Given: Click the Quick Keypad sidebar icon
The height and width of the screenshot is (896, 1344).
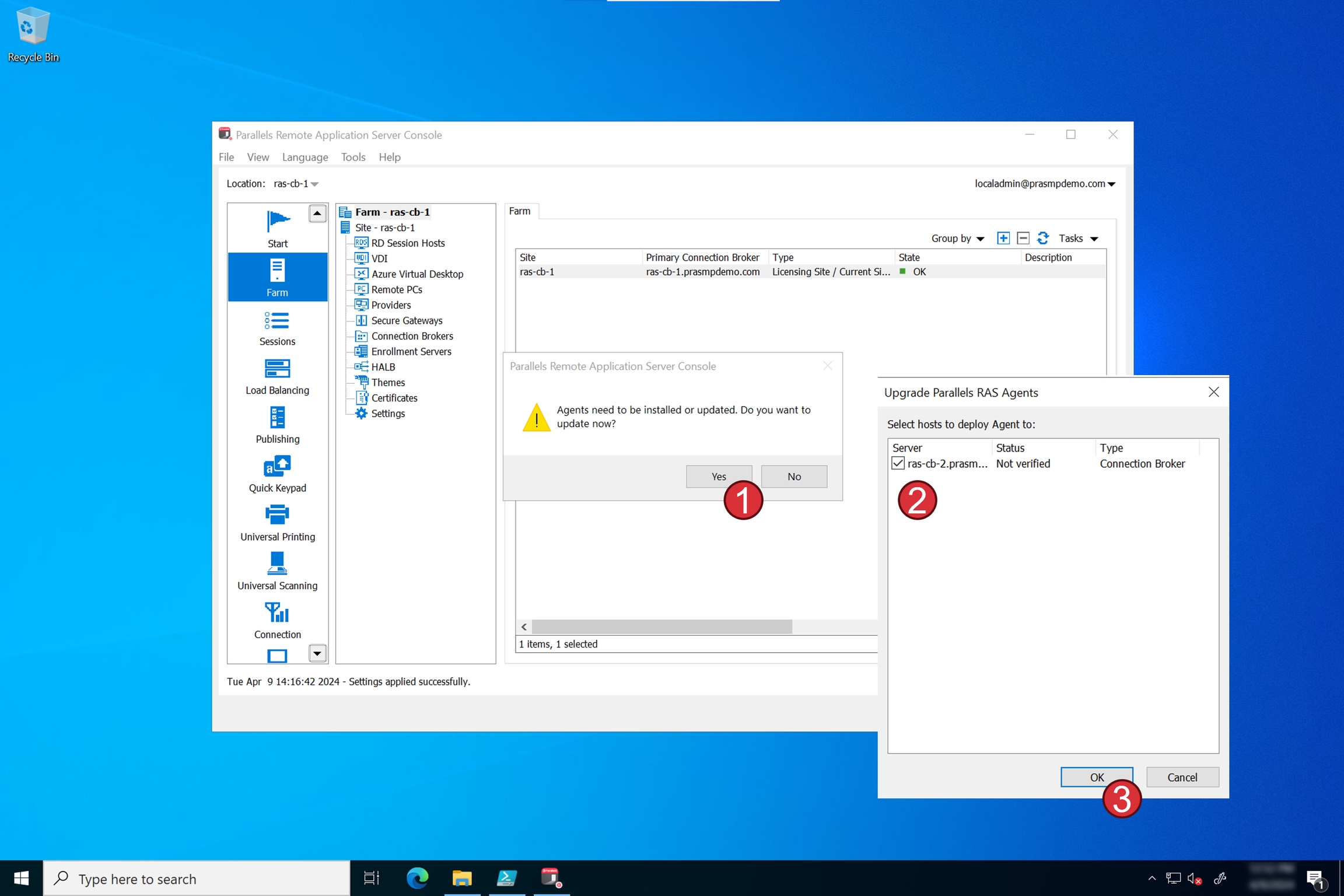Looking at the screenshot, I should [x=277, y=474].
